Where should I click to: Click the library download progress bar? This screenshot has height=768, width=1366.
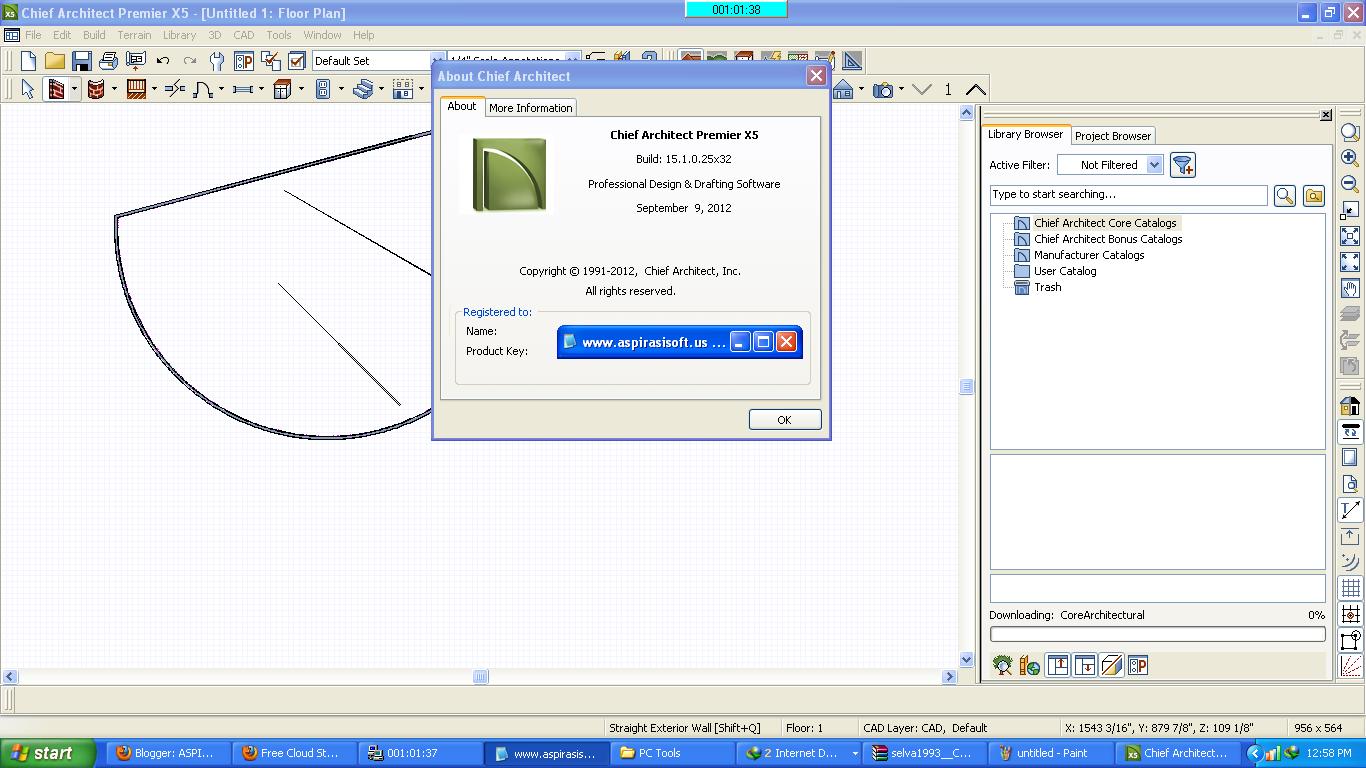[1157, 634]
